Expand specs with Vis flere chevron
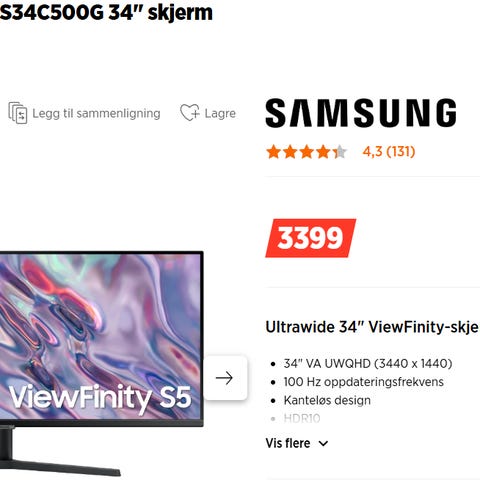480x480 pixels. click(x=323, y=444)
